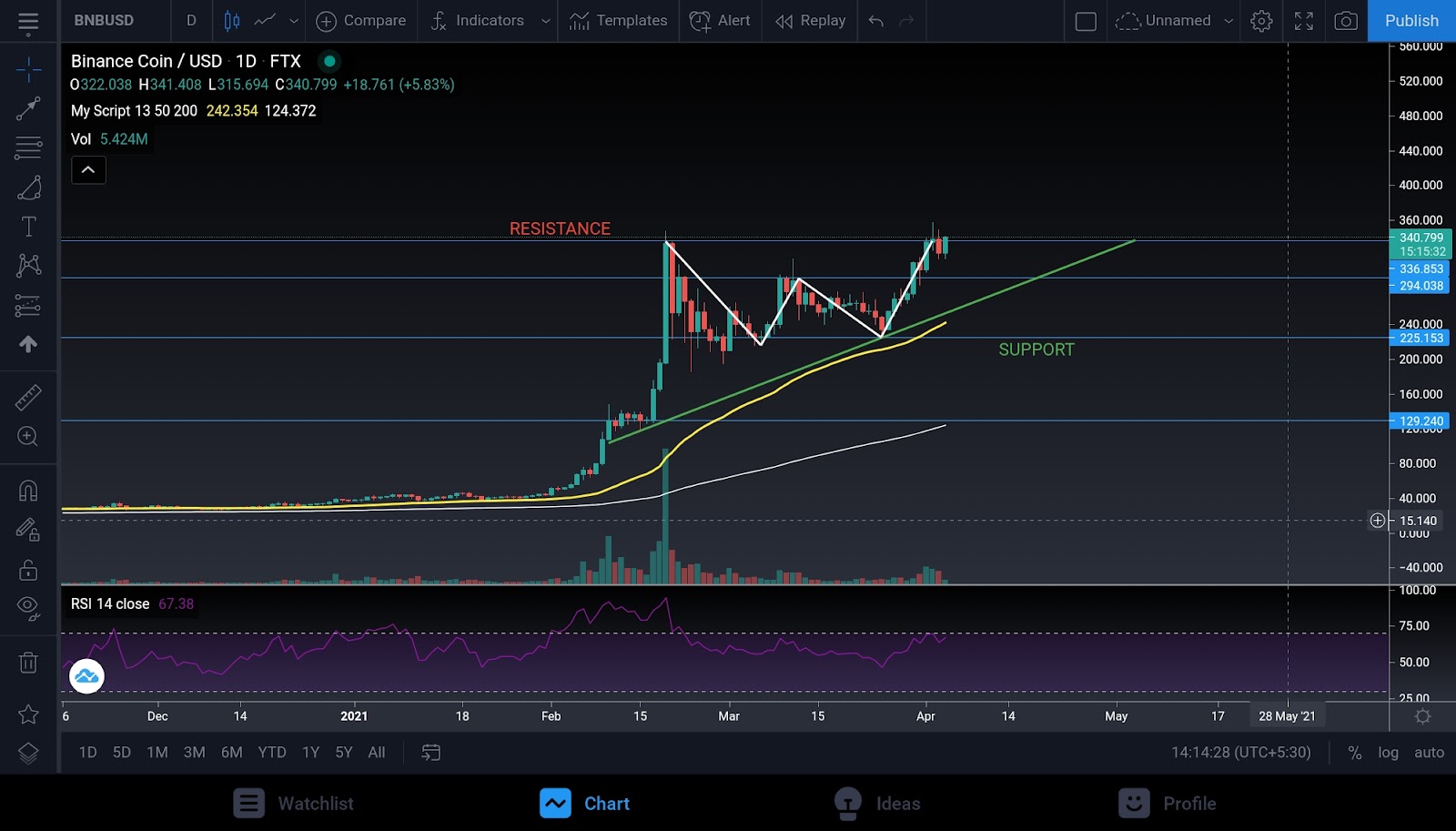The image size is (1456, 831).
Task: Select the 5D date range
Action: point(122,753)
